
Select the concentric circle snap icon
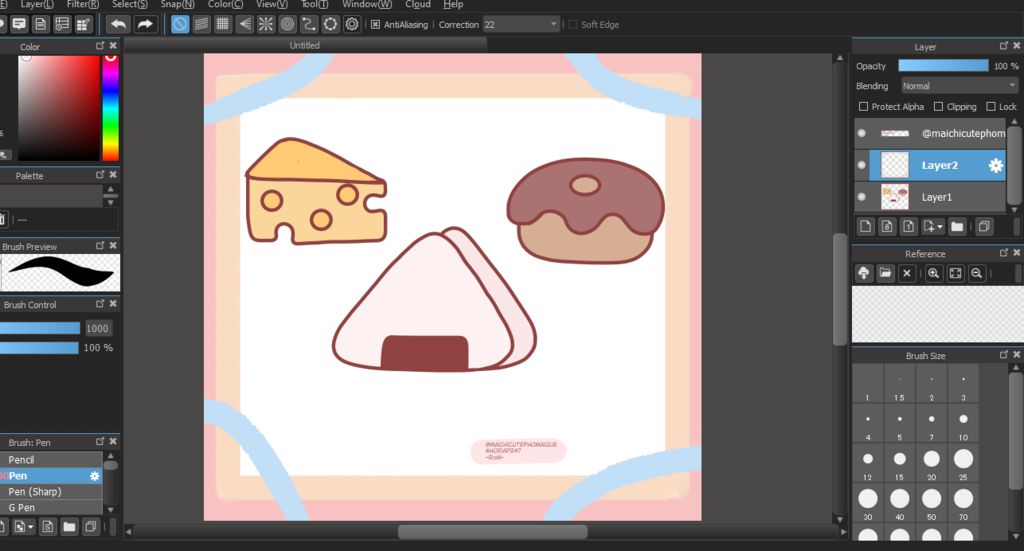(x=287, y=24)
